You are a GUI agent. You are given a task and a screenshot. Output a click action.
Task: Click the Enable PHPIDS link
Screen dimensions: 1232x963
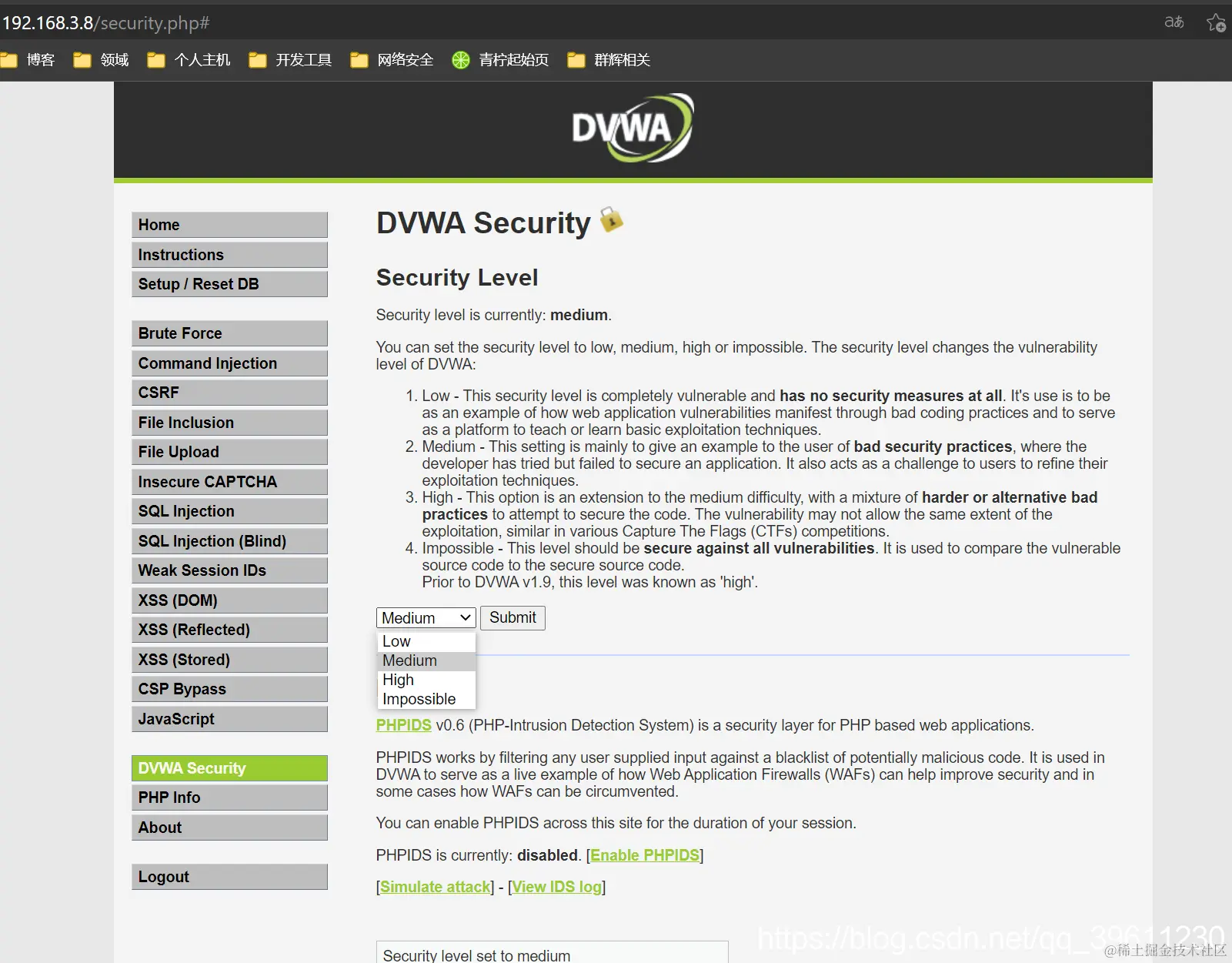point(645,855)
